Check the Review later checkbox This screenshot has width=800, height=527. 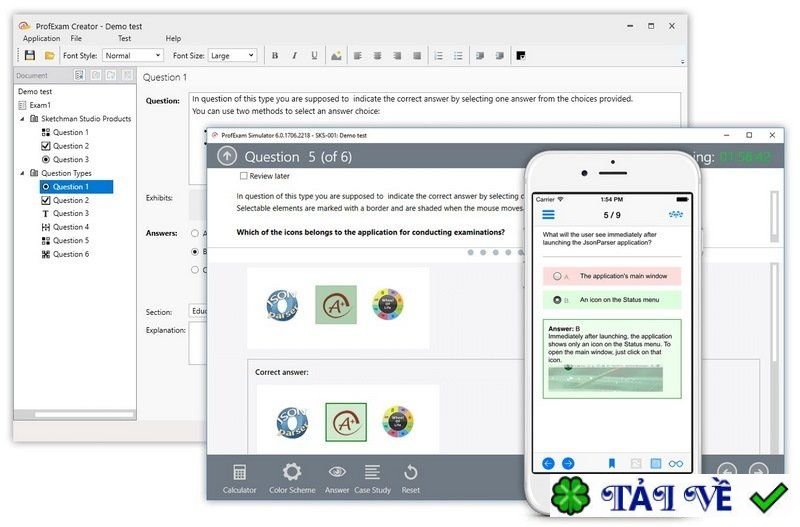click(x=243, y=176)
